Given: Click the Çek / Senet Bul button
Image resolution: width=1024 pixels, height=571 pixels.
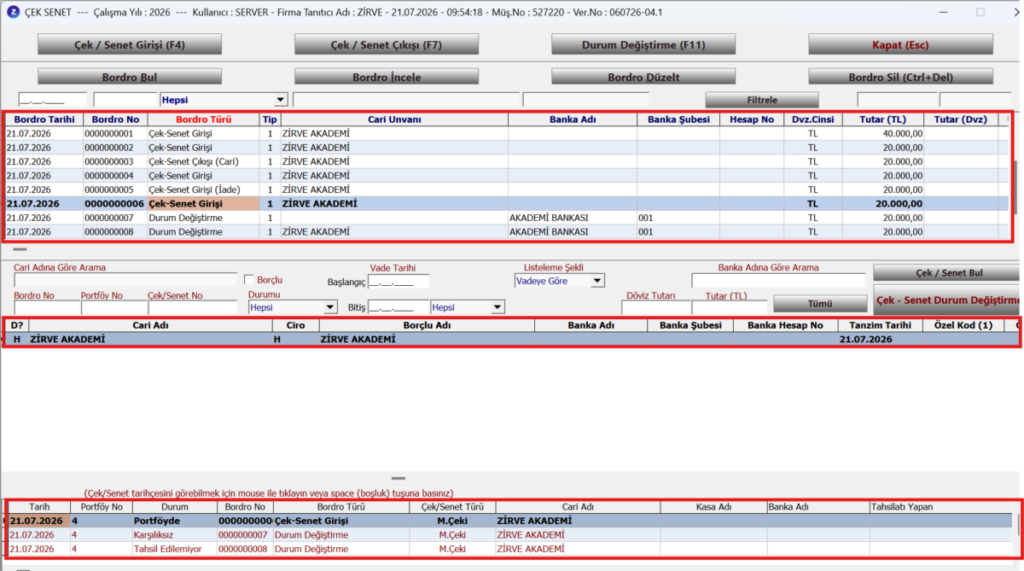Looking at the screenshot, I should 948,273.
